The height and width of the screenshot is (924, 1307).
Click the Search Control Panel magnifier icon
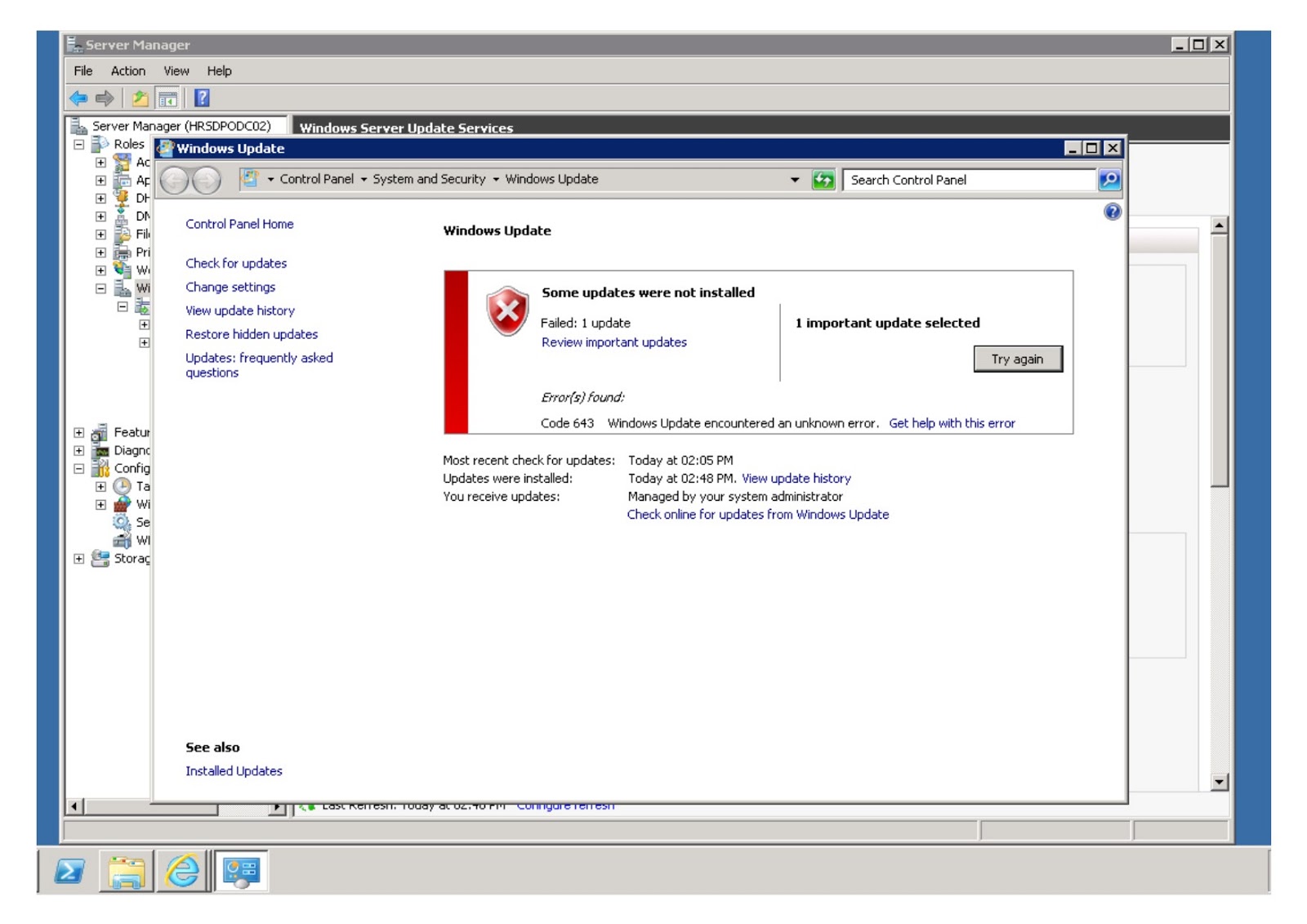(1109, 180)
